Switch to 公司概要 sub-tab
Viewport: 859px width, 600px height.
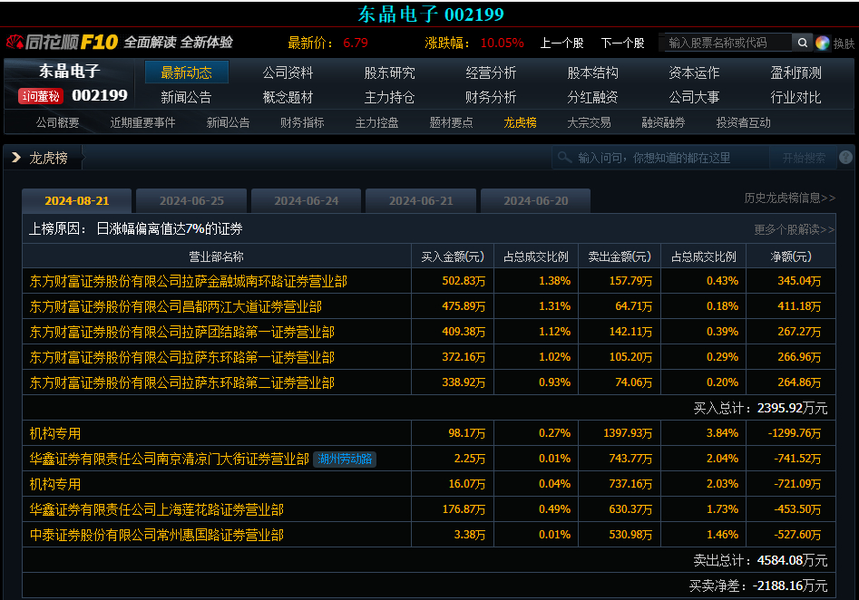tap(58, 123)
